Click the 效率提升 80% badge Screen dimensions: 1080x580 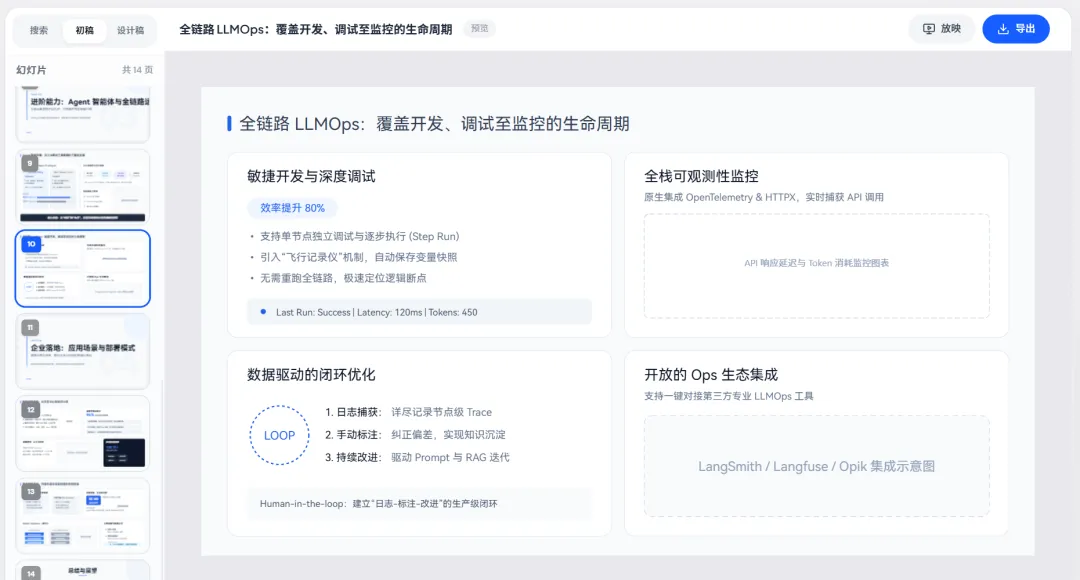(x=292, y=208)
